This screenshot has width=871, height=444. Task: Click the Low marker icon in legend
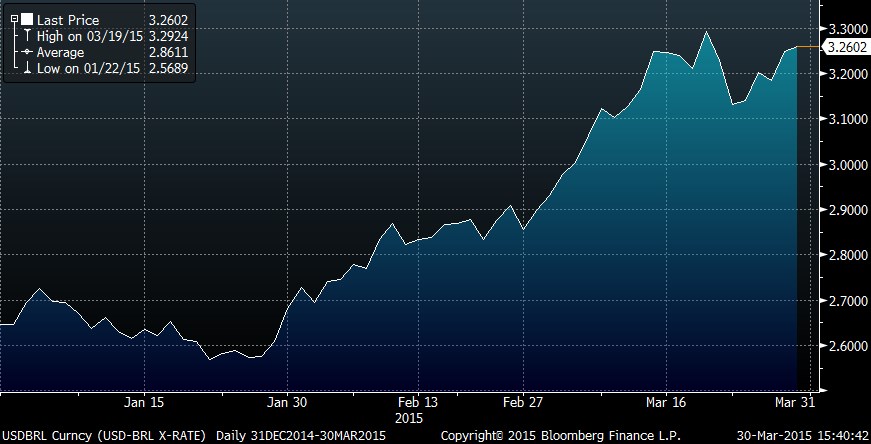[x=27, y=68]
